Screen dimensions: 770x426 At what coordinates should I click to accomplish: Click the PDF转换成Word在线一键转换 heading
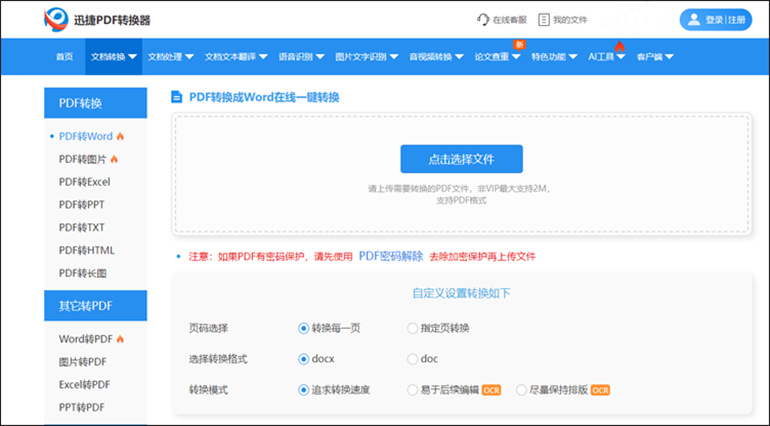[x=264, y=97]
